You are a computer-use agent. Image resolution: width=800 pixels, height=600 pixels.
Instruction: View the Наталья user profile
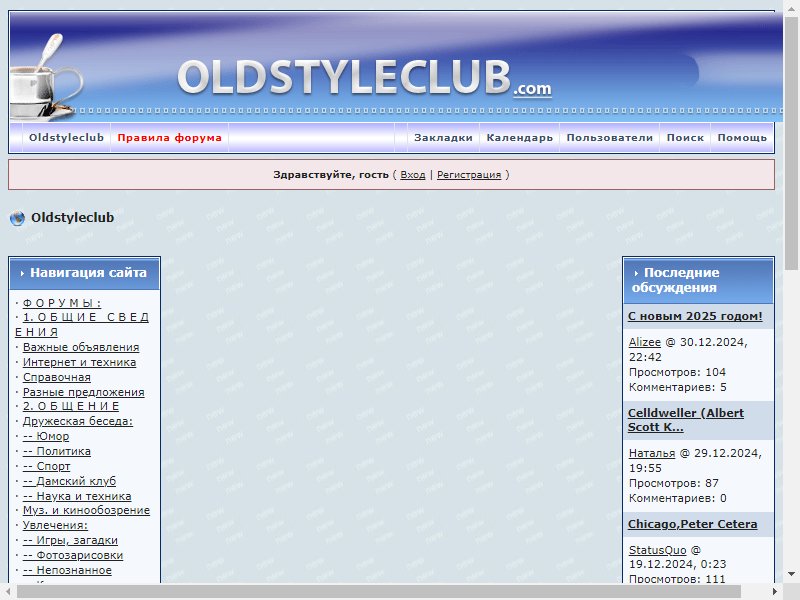click(x=652, y=453)
